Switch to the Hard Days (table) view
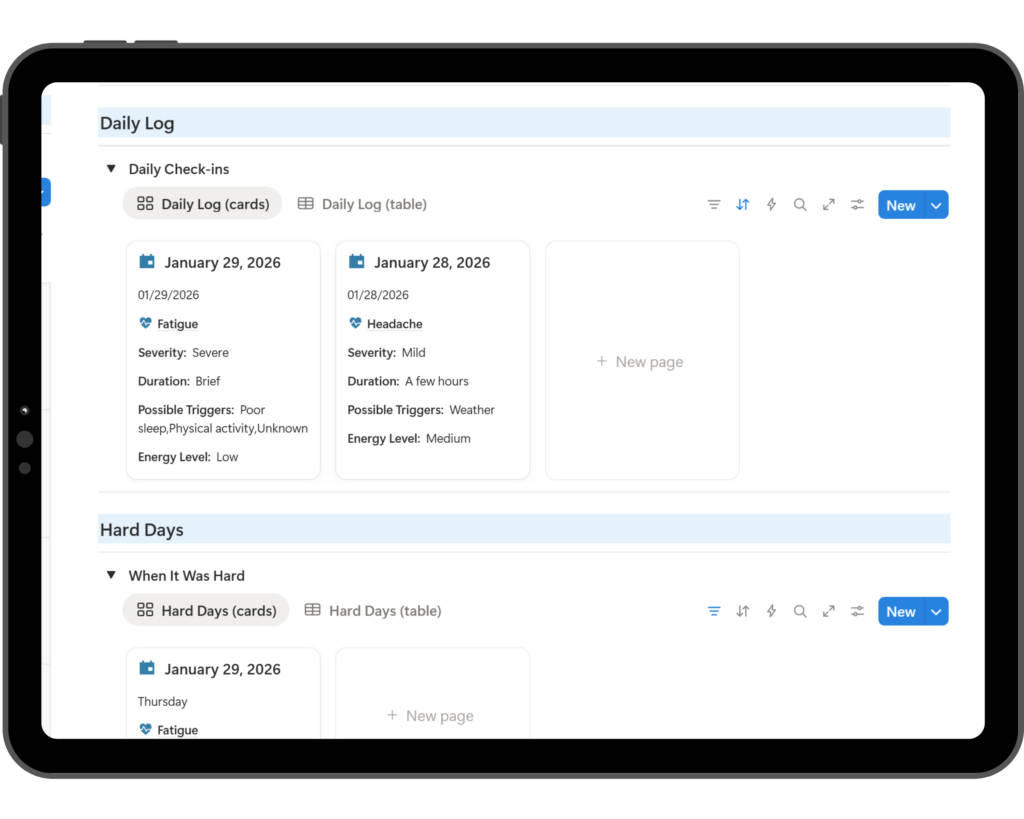The width and height of the screenshot is (1024, 819). pos(372,611)
